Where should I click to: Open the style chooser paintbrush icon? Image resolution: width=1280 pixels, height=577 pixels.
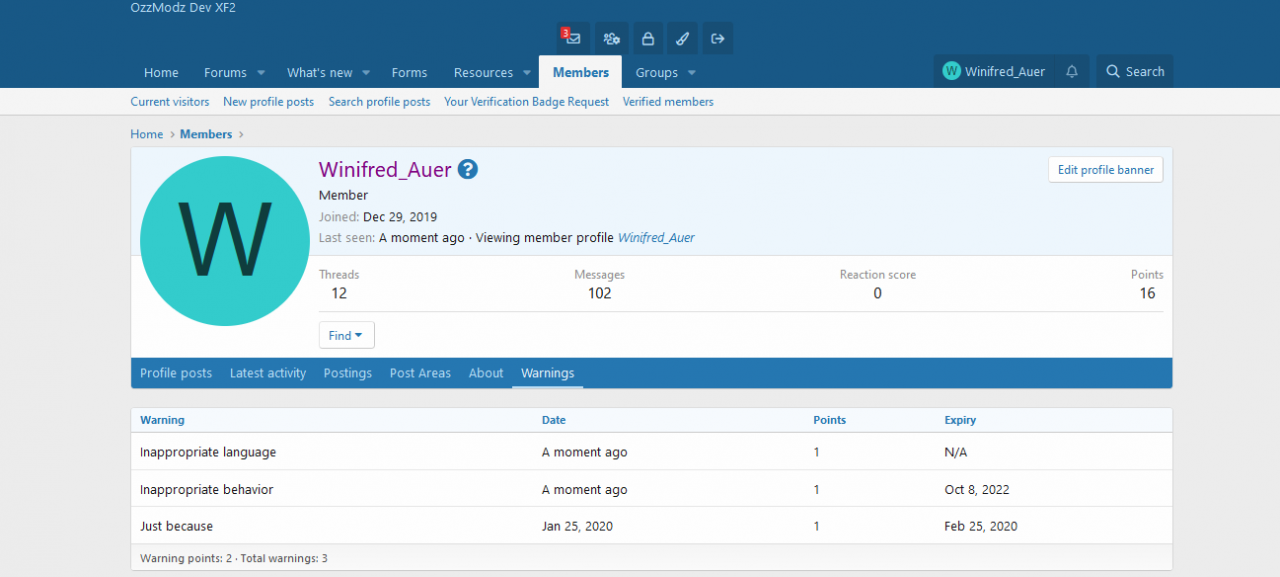click(x=682, y=39)
